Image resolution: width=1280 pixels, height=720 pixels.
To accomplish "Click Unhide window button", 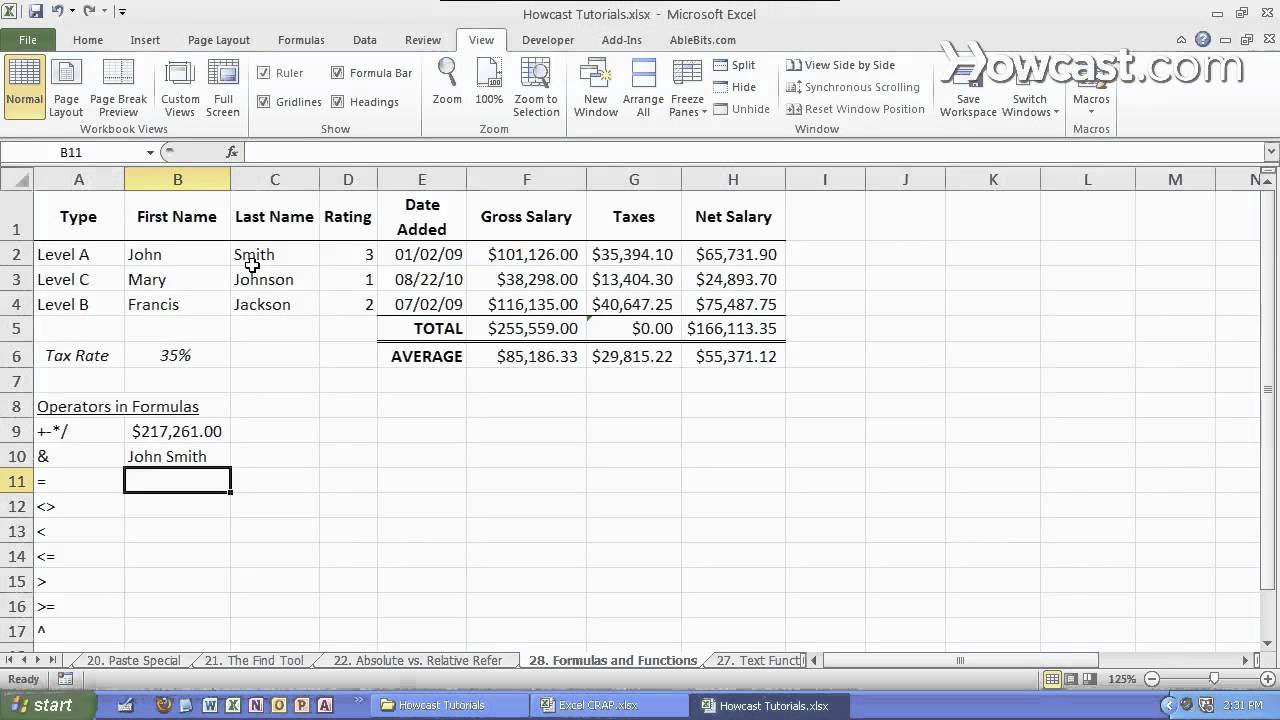I will [x=741, y=109].
